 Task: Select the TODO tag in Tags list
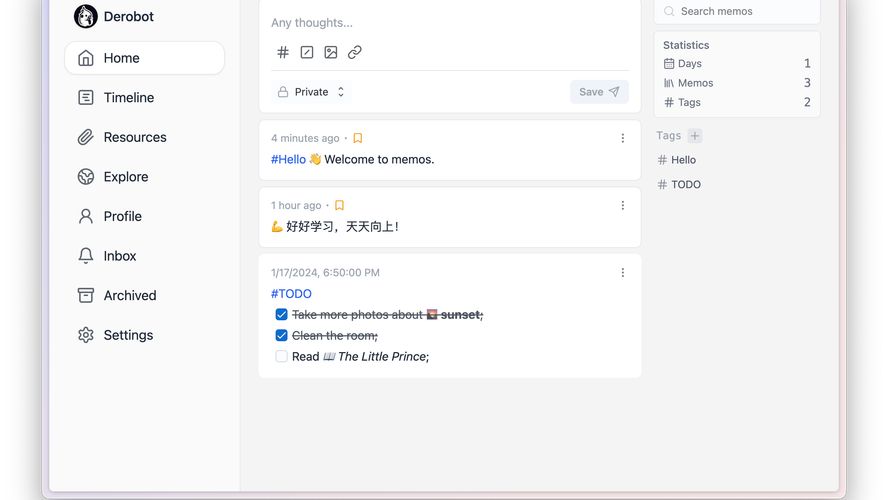click(685, 184)
